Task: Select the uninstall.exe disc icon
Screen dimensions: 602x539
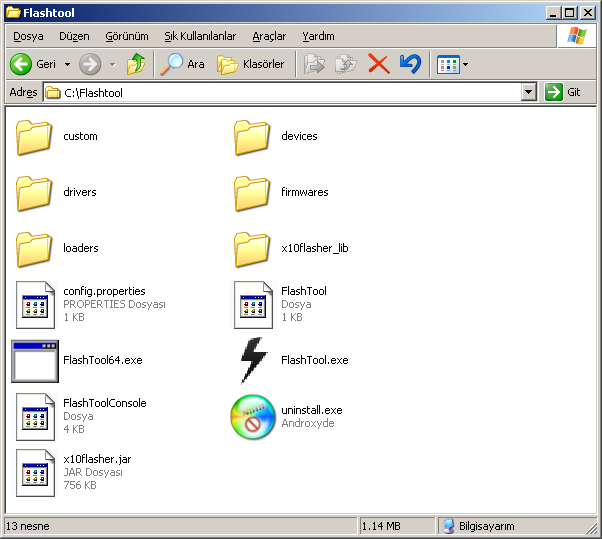Action: pyautogui.click(x=253, y=417)
